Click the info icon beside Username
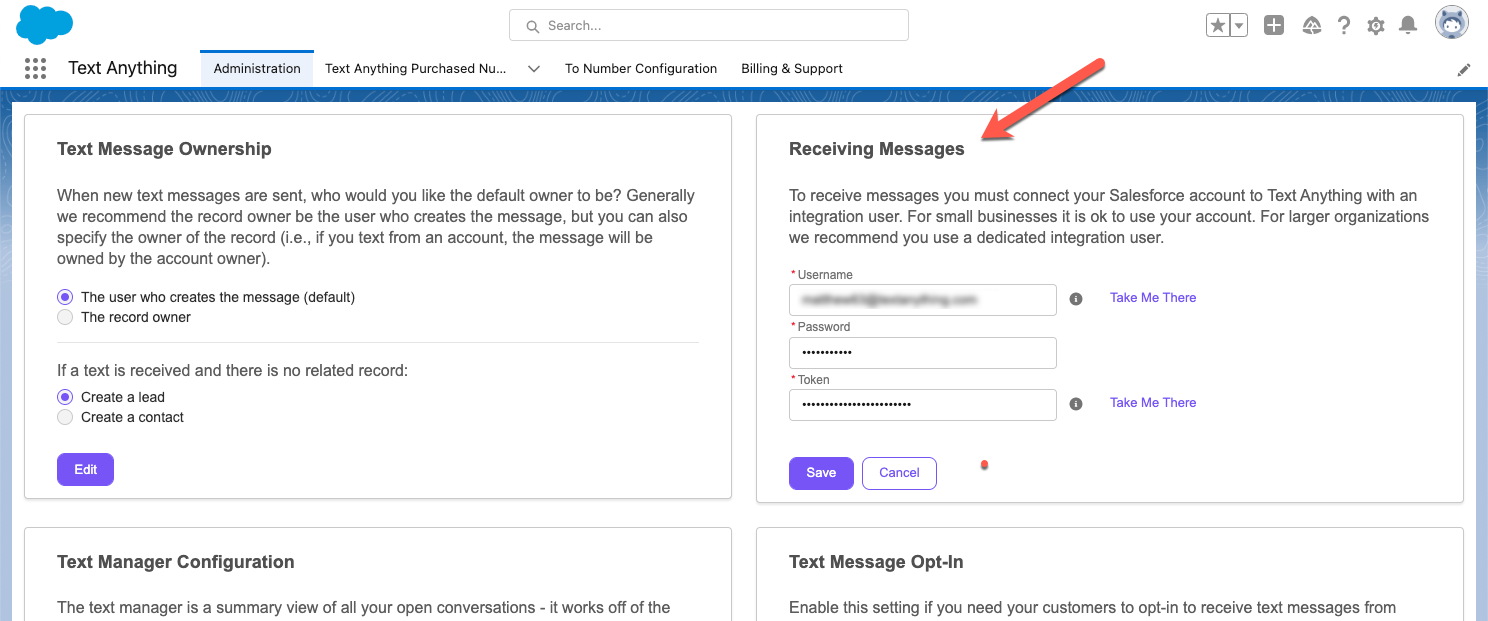The height and width of the screenshot is (621, 1488). point(1076,299)
